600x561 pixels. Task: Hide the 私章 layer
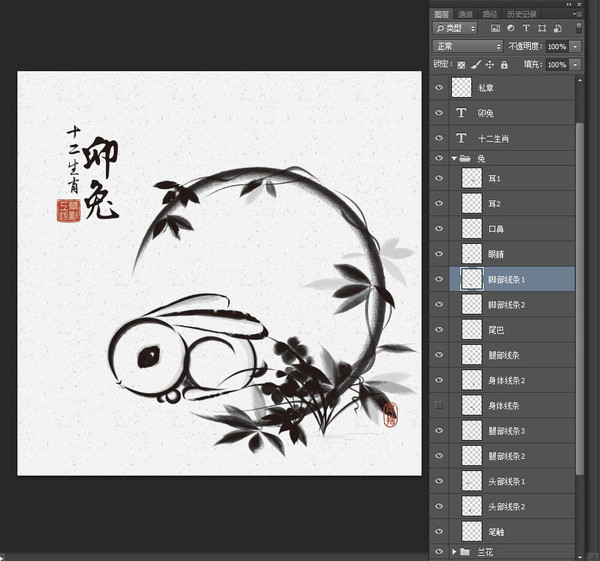(x=439, y=88)
